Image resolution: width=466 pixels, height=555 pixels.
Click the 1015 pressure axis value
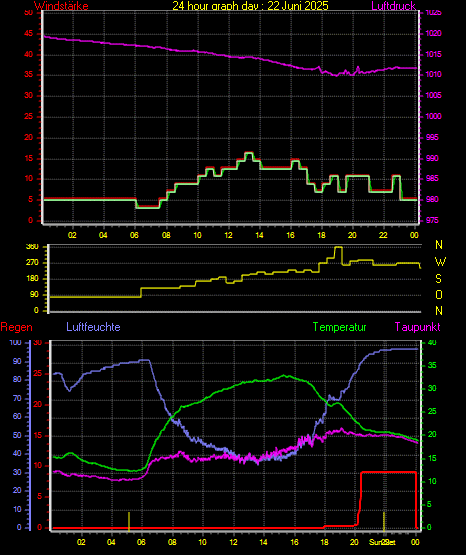433,55
